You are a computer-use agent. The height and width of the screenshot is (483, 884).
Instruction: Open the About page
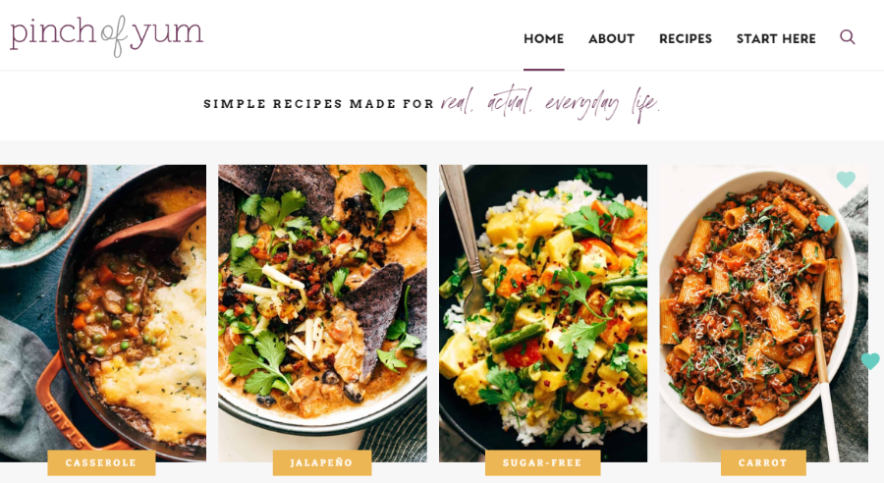click(x=612, y=39)
